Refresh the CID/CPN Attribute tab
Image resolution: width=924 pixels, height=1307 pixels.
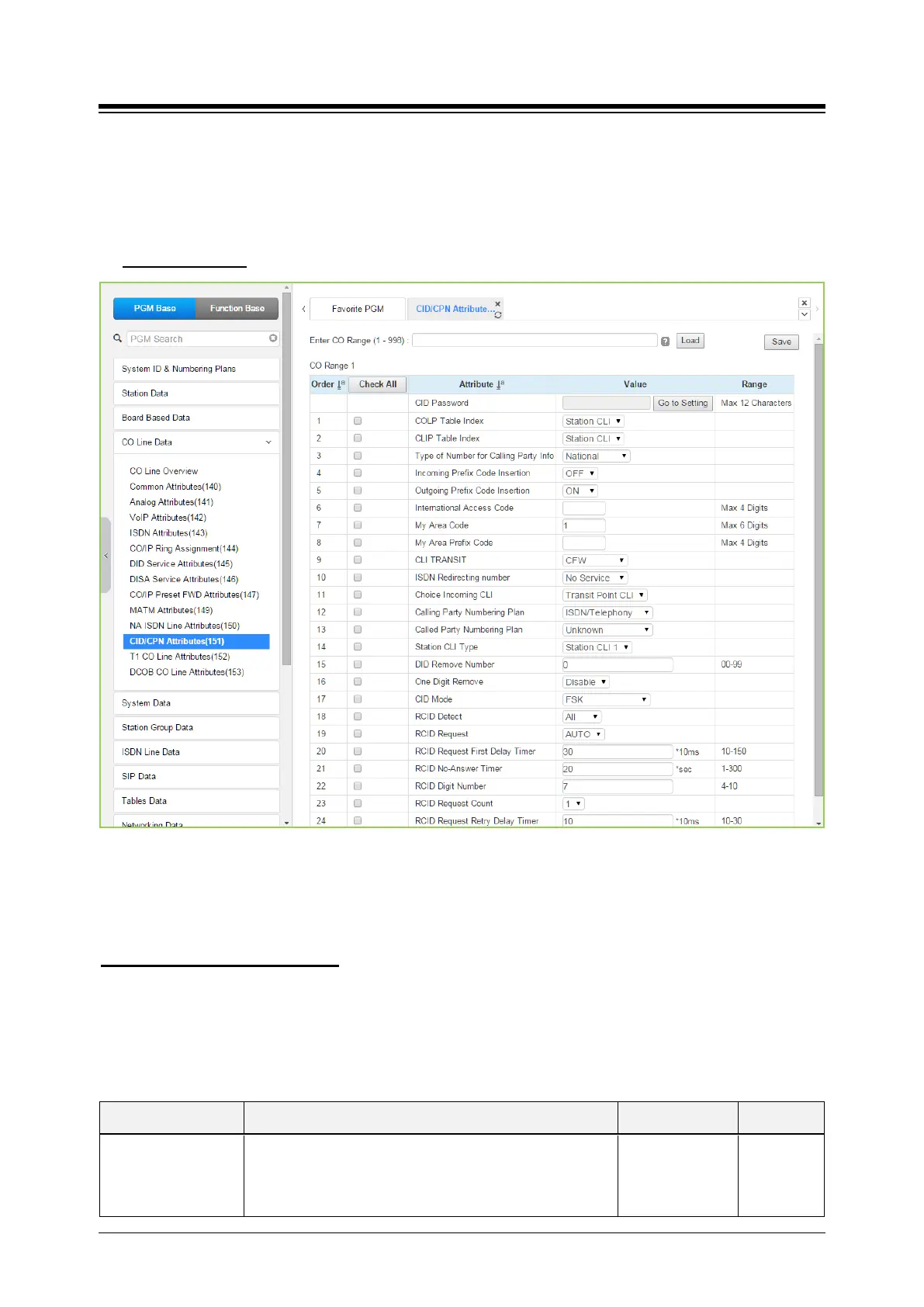[x=498, y=315]
